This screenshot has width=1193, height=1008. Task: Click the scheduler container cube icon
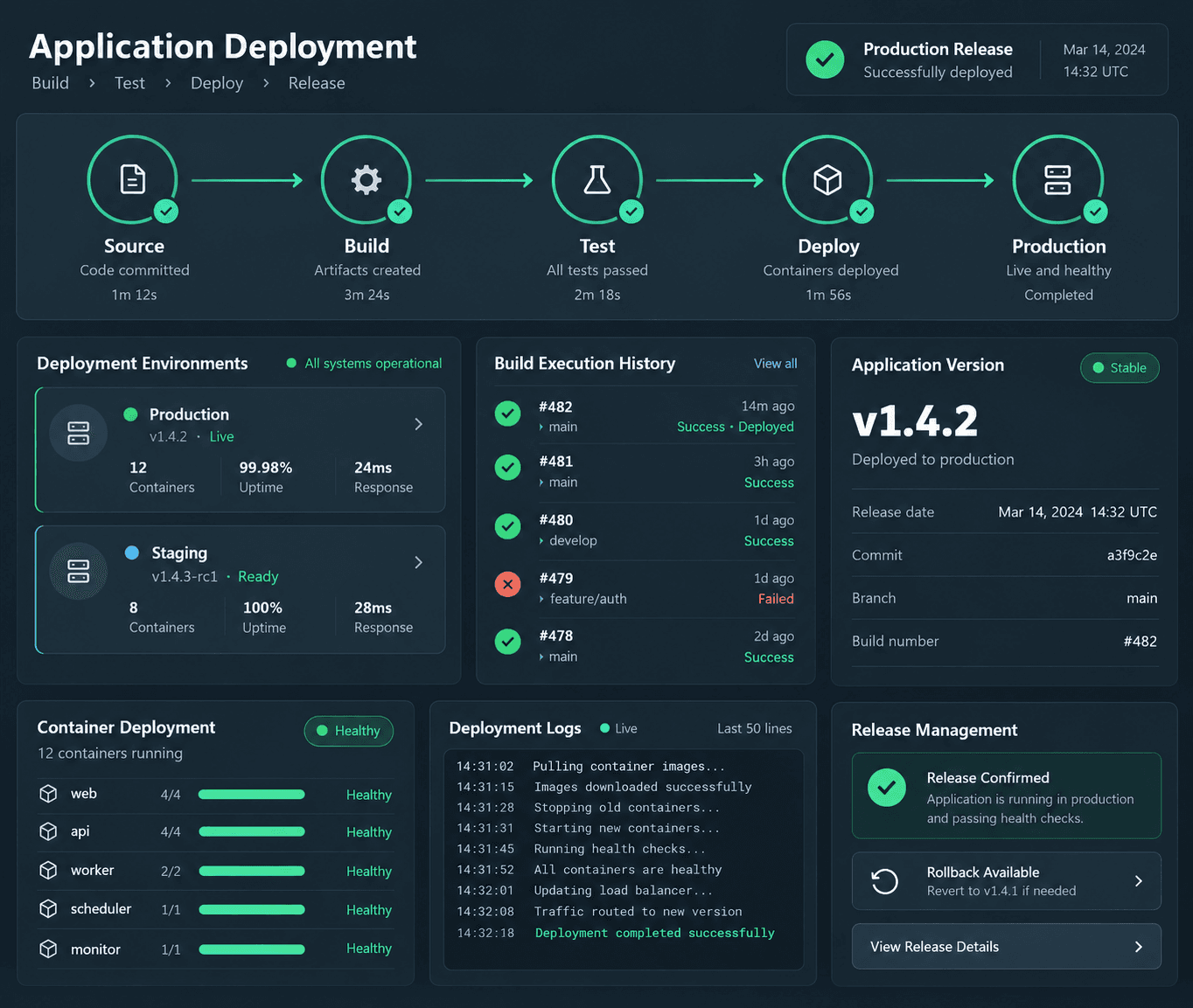[48, 909]
